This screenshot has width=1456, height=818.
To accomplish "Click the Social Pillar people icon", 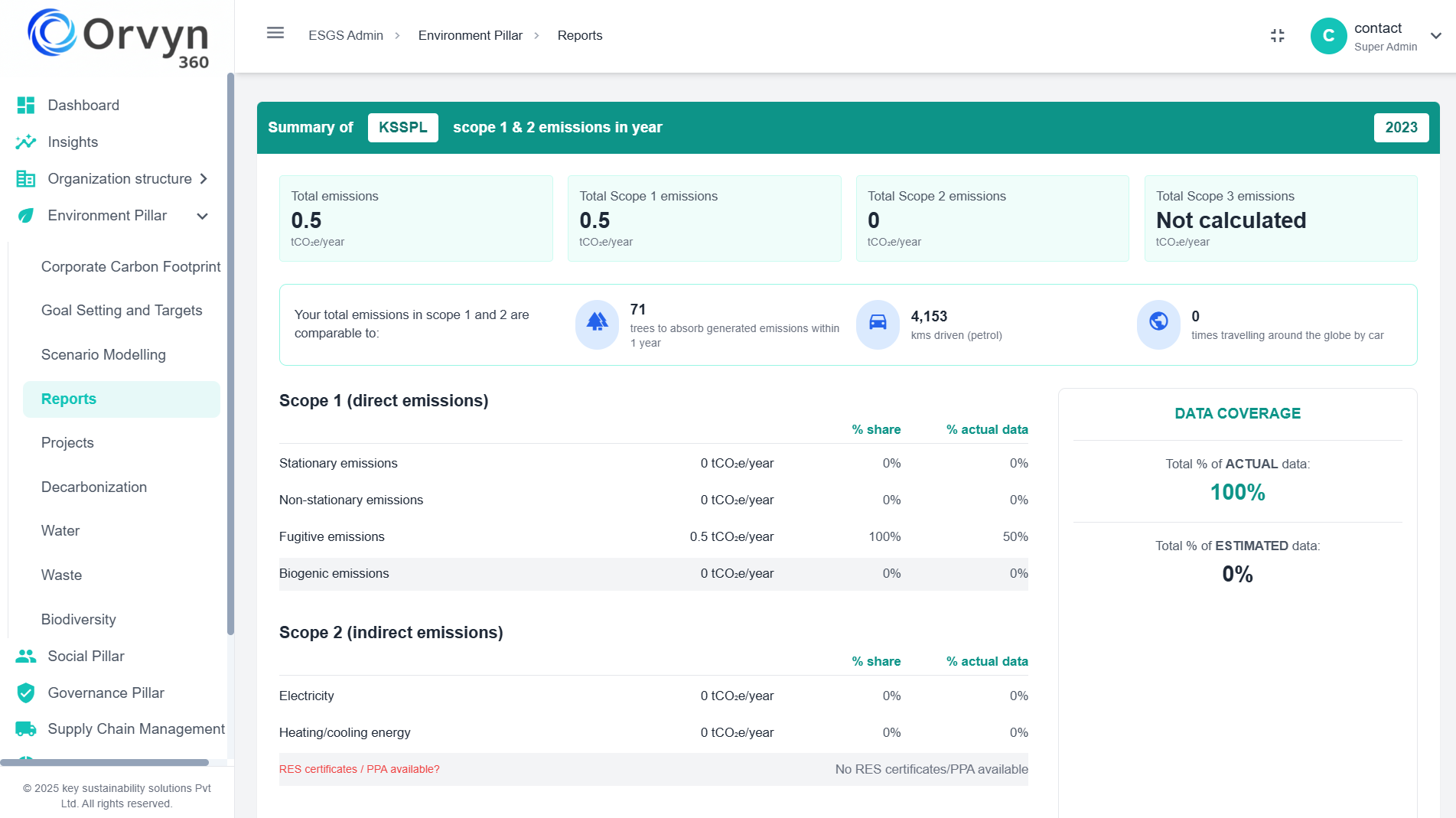I will point(26,656).
